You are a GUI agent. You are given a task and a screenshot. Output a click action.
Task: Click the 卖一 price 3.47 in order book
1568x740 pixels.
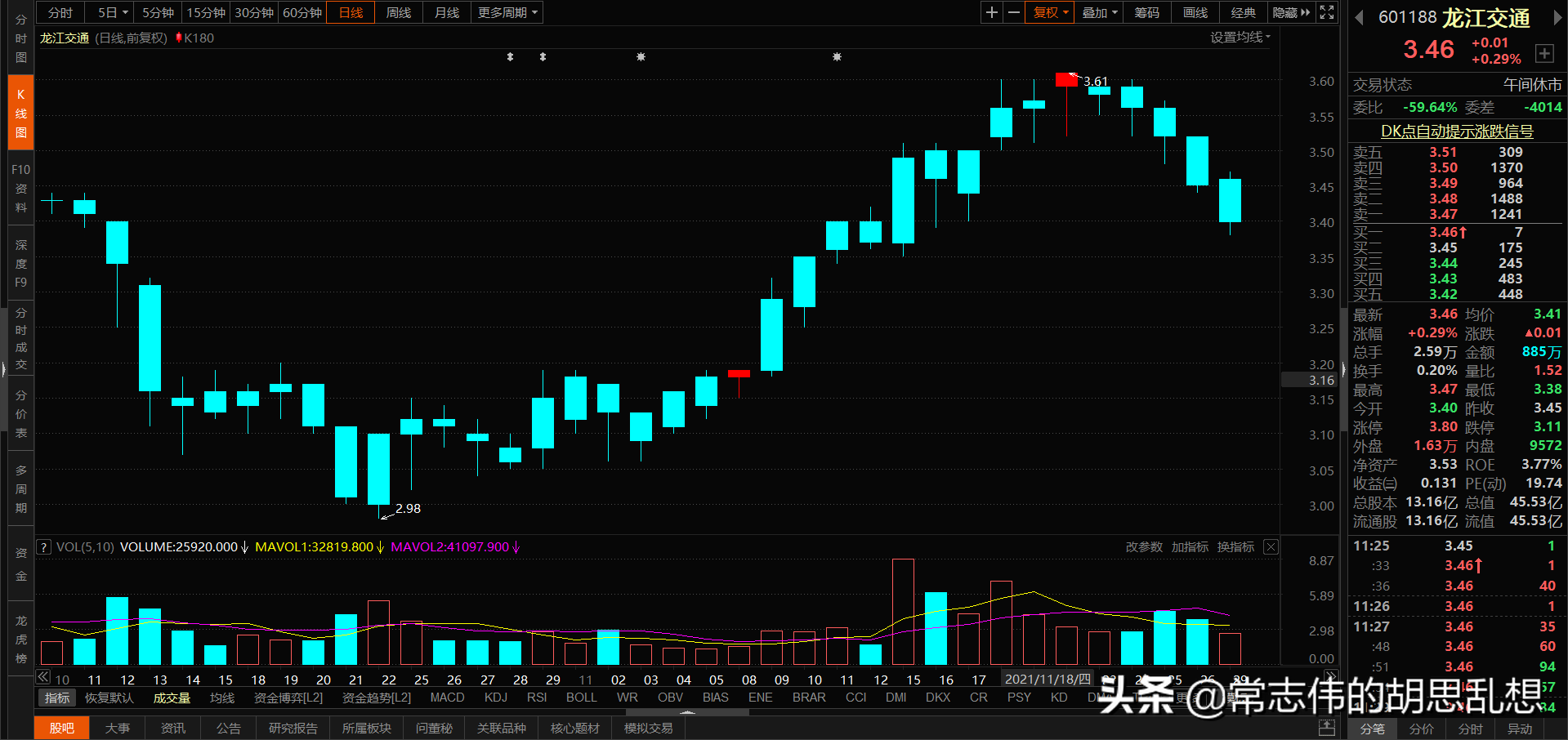pyautogui.click(x=1443, y=214)
